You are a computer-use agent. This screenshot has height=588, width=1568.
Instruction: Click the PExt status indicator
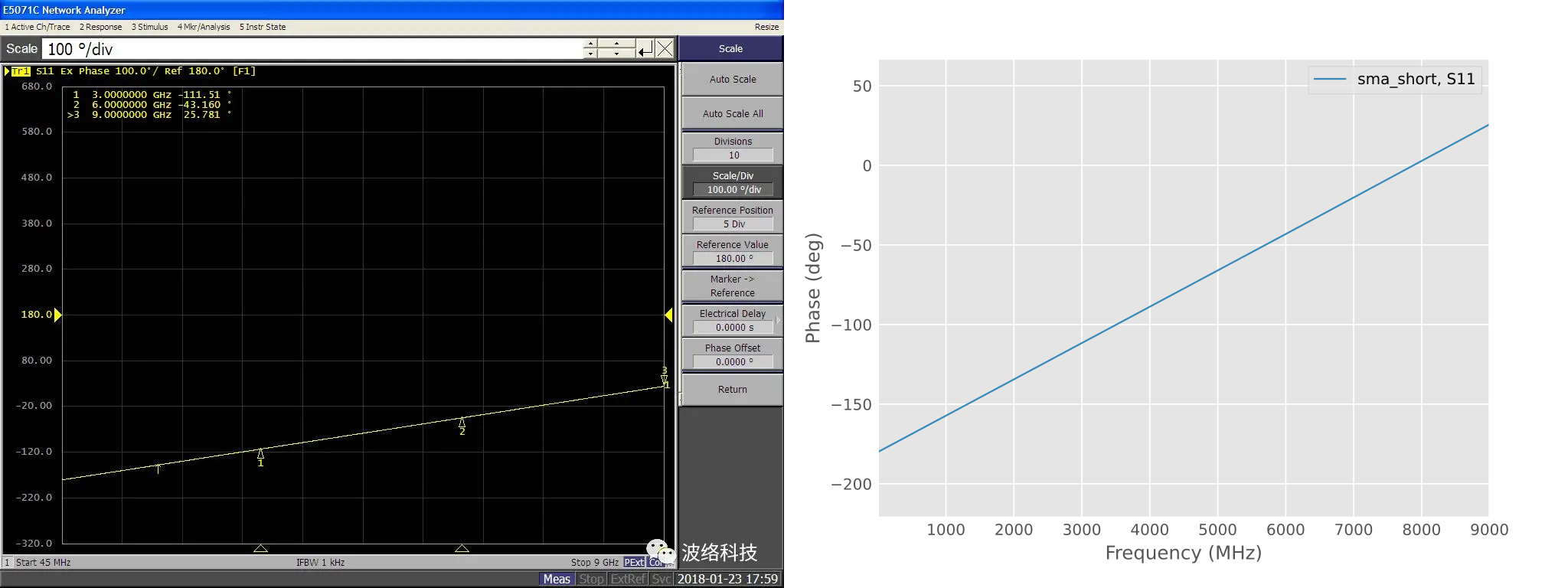pos(634,563)
